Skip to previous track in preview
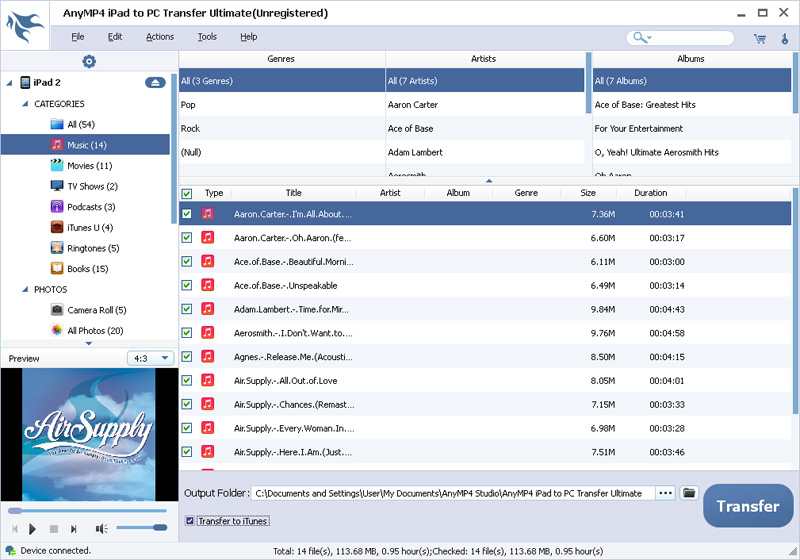The width and height of the screenshot is (800, 560). 15,529
